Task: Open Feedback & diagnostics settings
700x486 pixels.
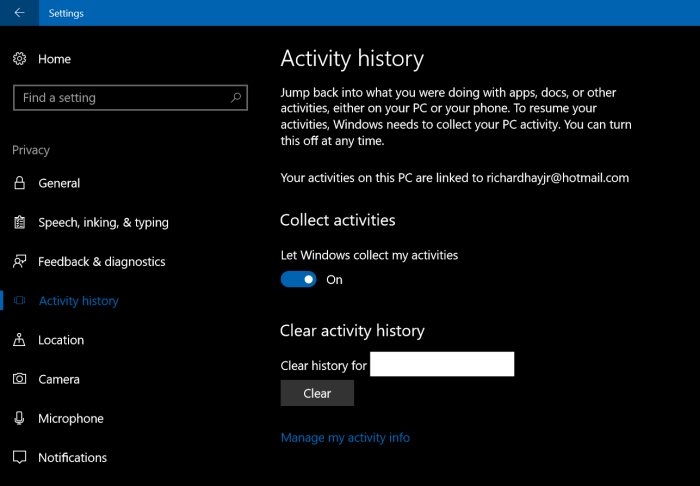Action: (102, 262)
